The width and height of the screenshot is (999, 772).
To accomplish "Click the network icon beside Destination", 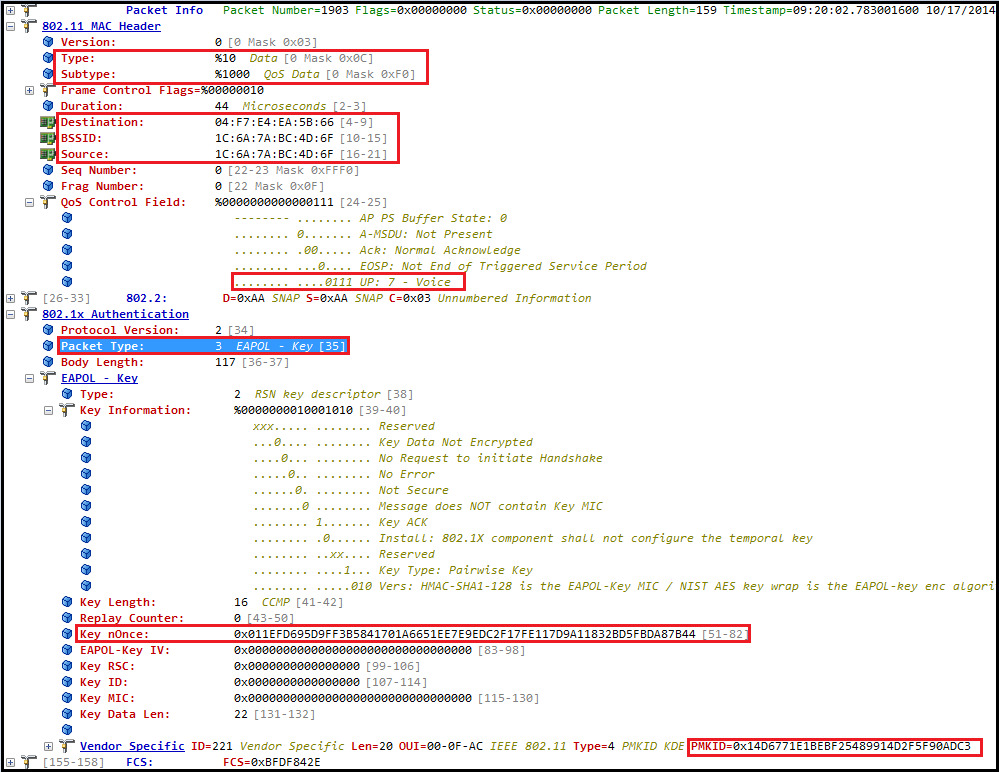I will coord(48,122).
